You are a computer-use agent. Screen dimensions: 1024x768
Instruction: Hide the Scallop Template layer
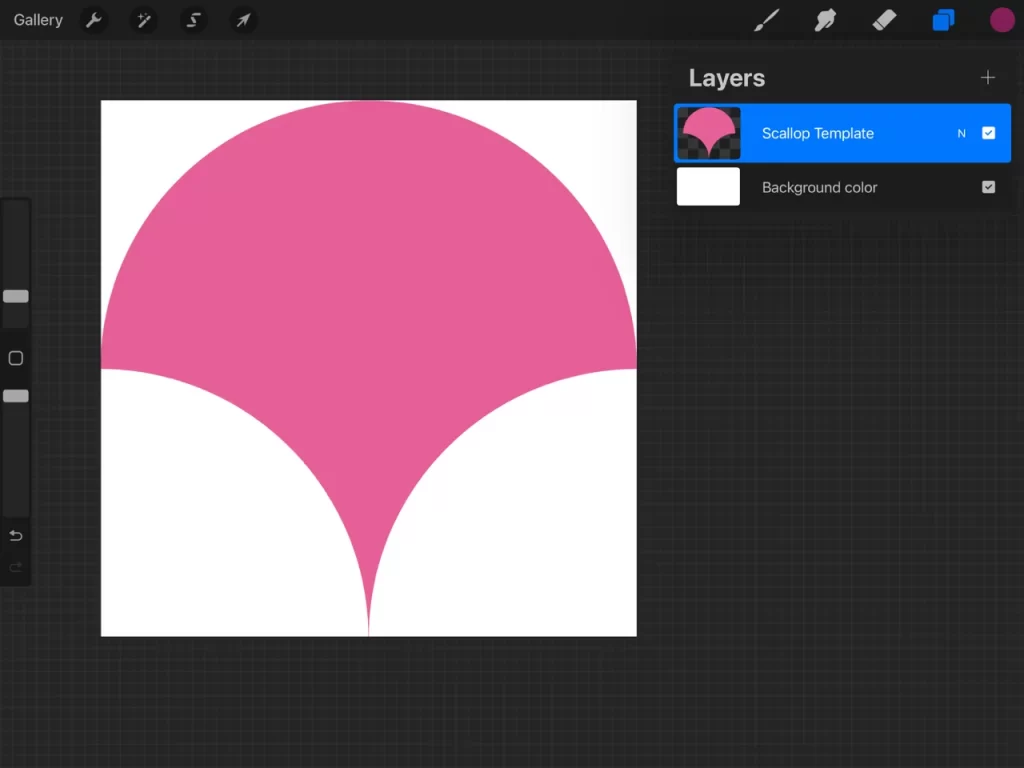pyautogui.click(x=989, y=133)
